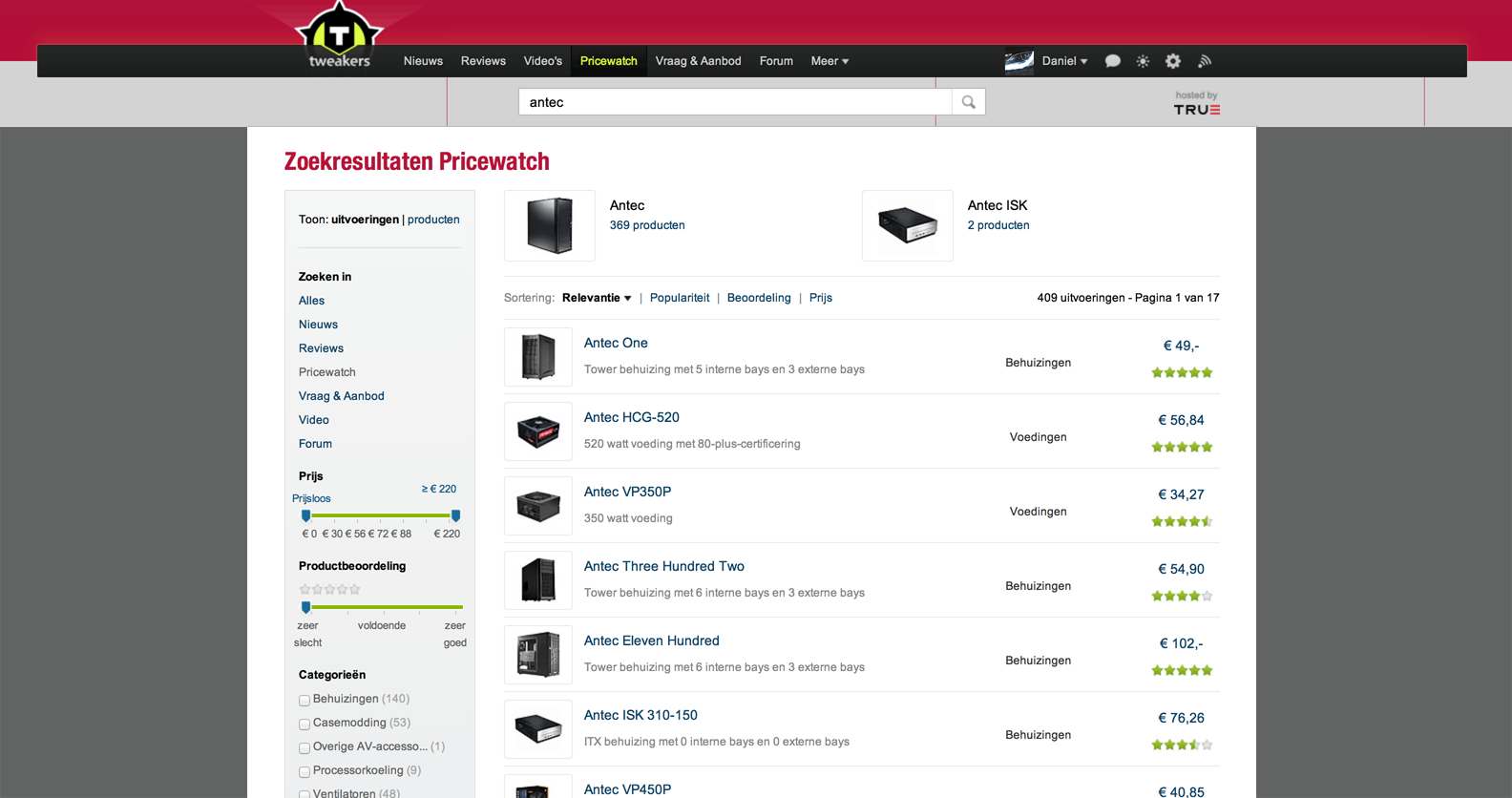Go to the Nieuws menu item

tap(423, 61)
